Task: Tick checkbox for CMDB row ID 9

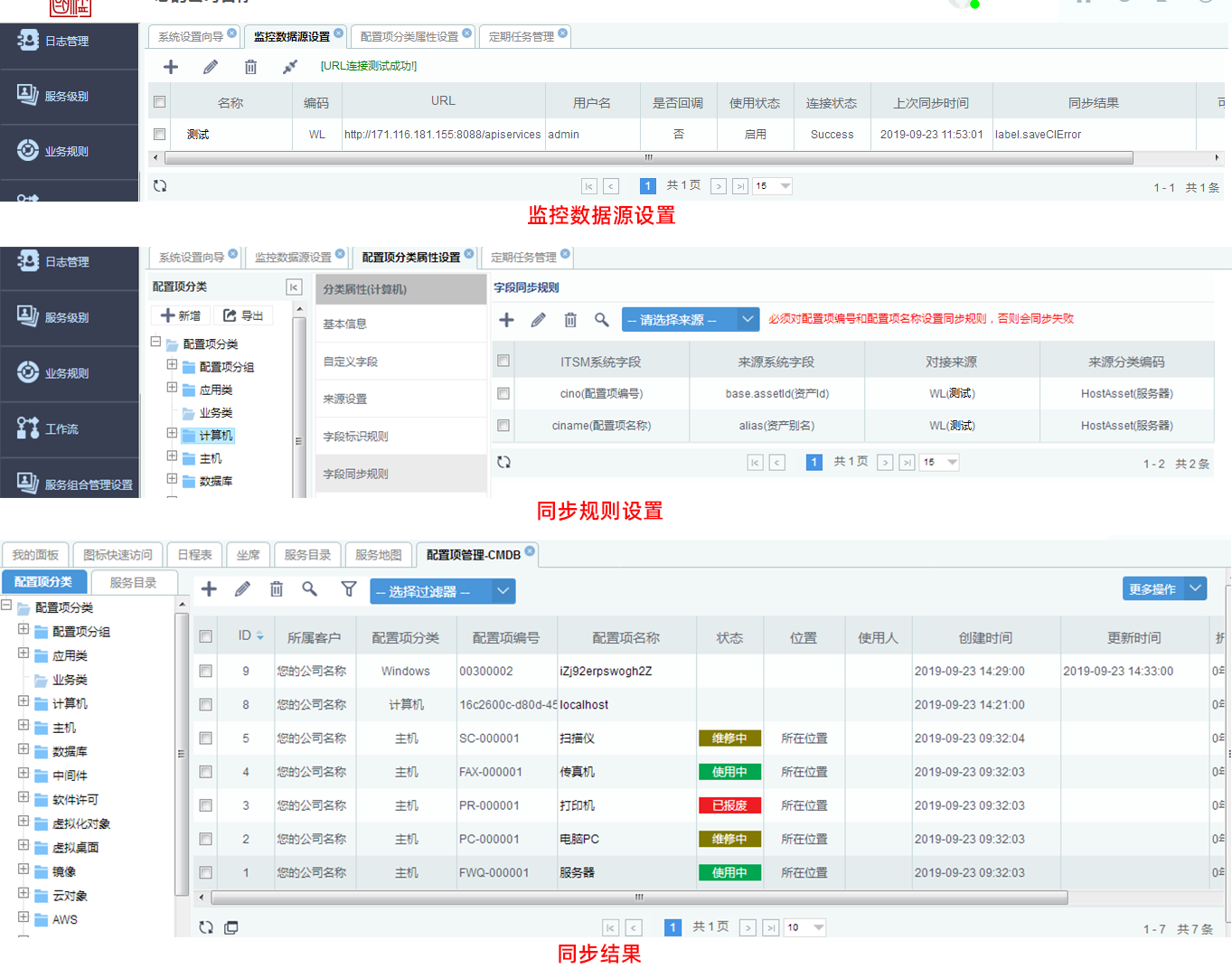Action: [206, 672]
